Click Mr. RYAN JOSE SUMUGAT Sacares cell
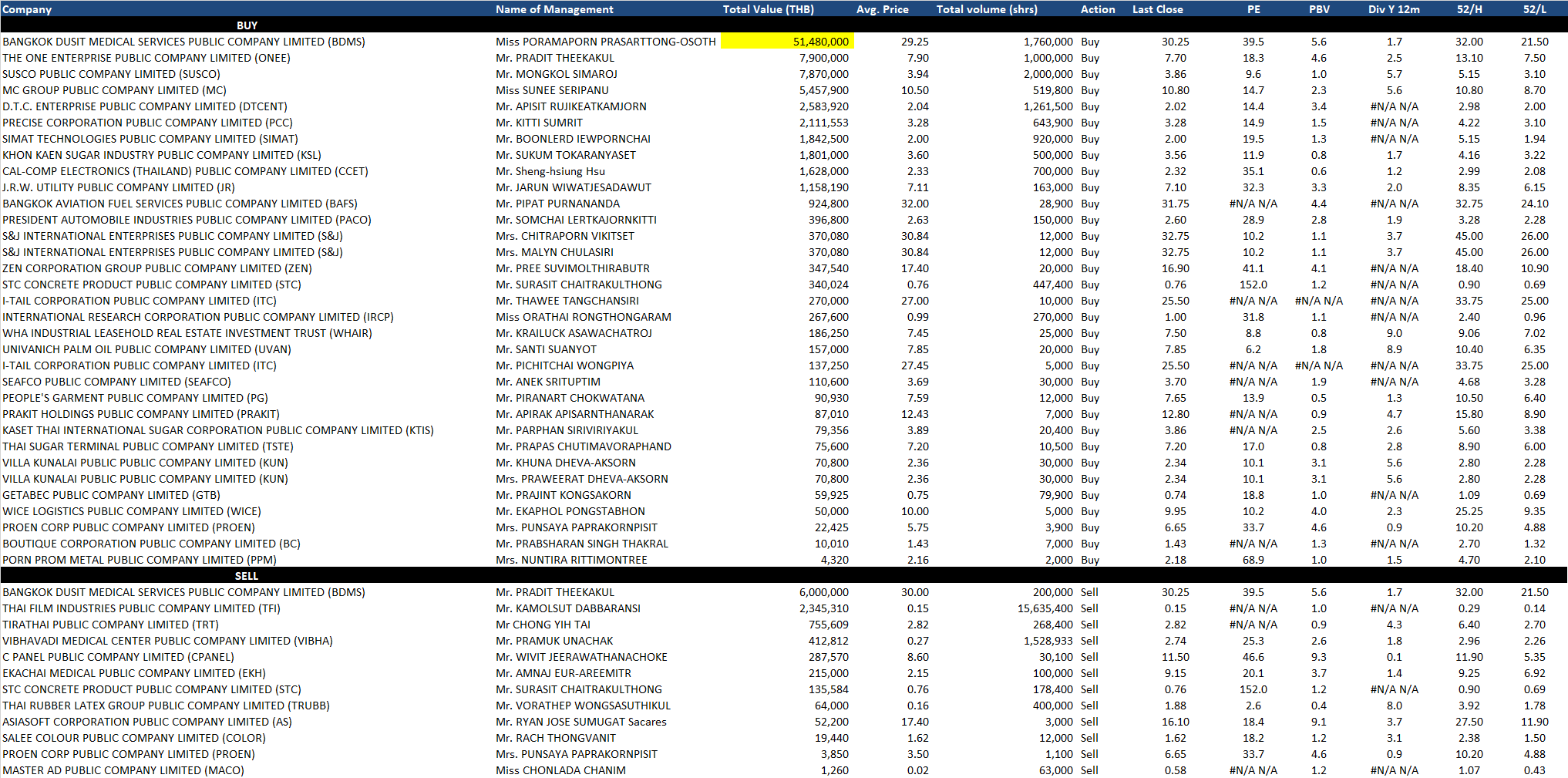1568x778 pixels. point(581,722)
